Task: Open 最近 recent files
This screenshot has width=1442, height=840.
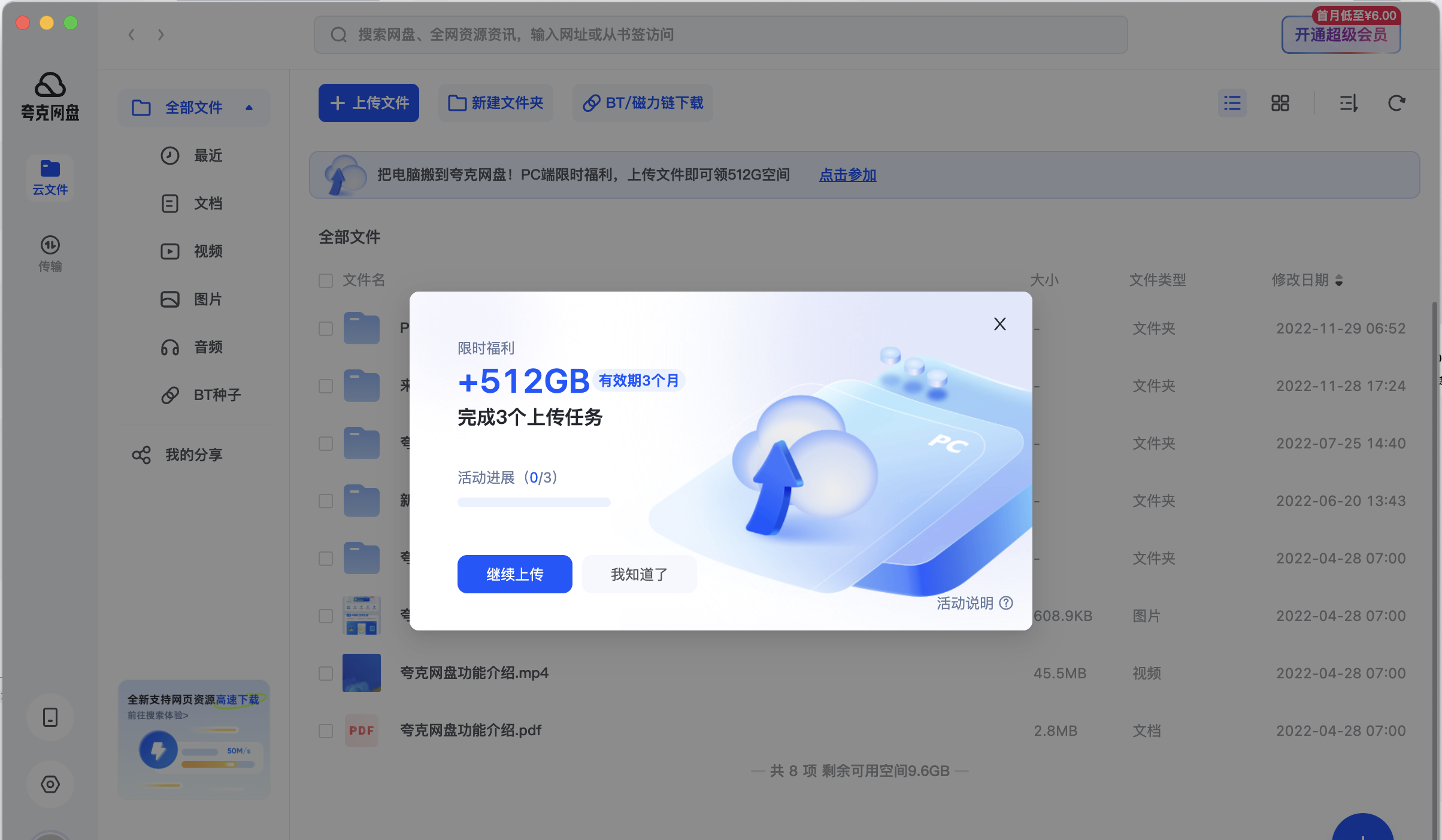Action: click(192, 156)
